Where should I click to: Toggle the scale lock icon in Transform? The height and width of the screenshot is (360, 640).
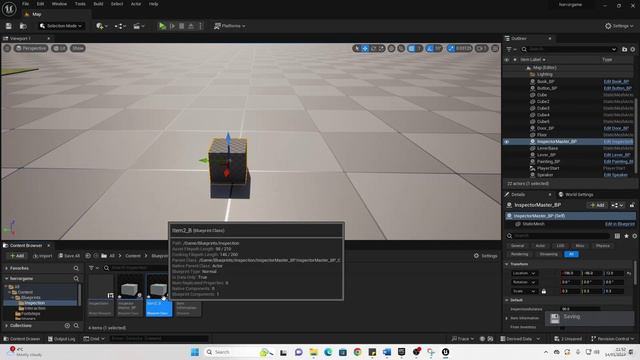tap(543, 291)
